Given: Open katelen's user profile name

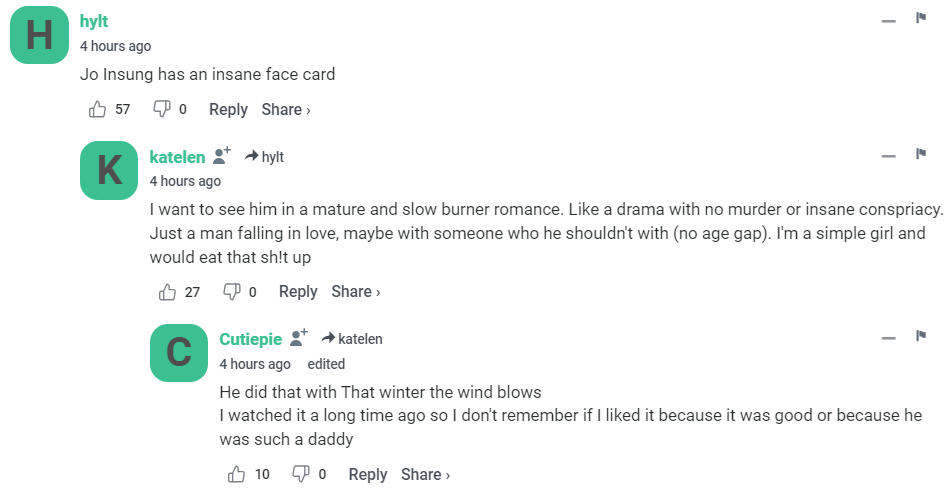Looking at the screenshot, I should click(x=177, y=157).
